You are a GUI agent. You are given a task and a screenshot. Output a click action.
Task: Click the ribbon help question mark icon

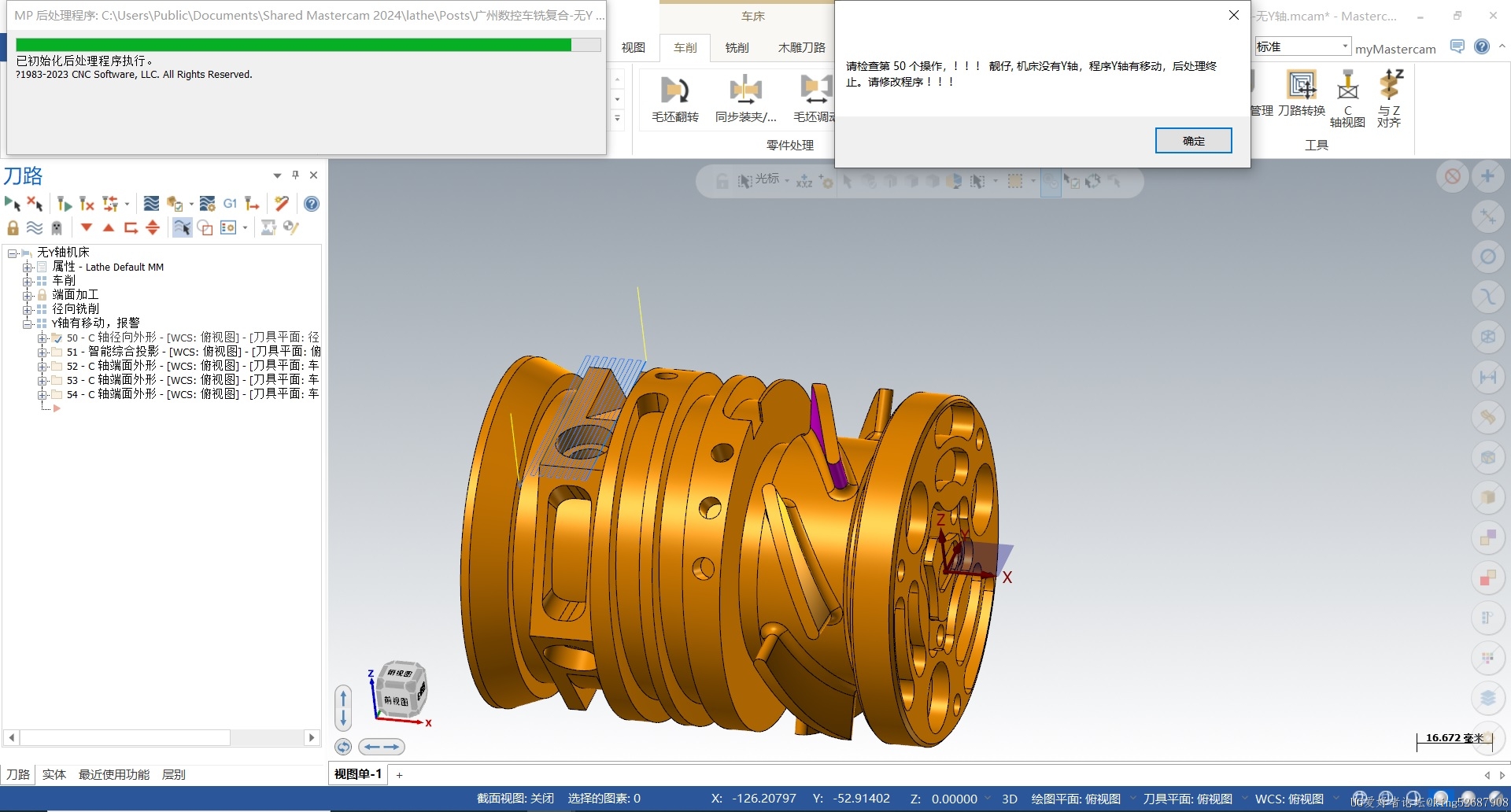point(1482,46)
